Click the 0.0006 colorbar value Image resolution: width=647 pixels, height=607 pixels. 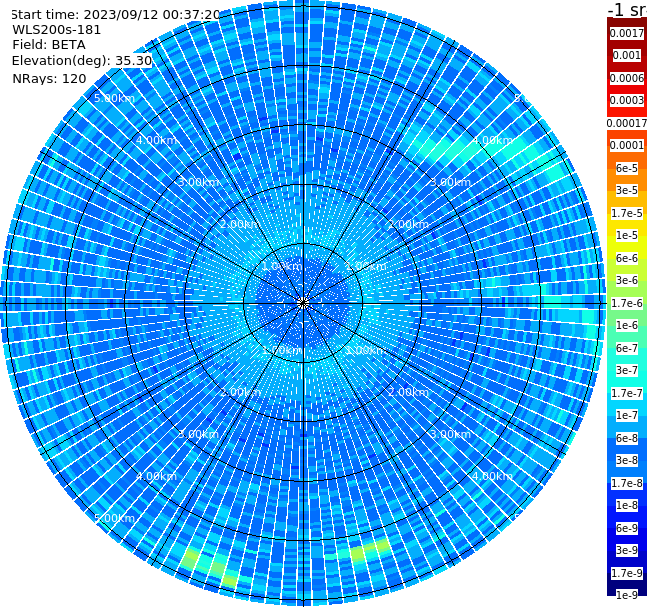[x=627, y=78]
